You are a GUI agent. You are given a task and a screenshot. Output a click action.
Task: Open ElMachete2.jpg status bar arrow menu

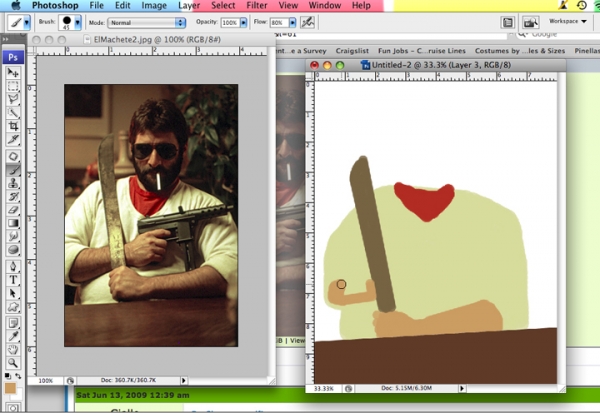pos(184,380)
